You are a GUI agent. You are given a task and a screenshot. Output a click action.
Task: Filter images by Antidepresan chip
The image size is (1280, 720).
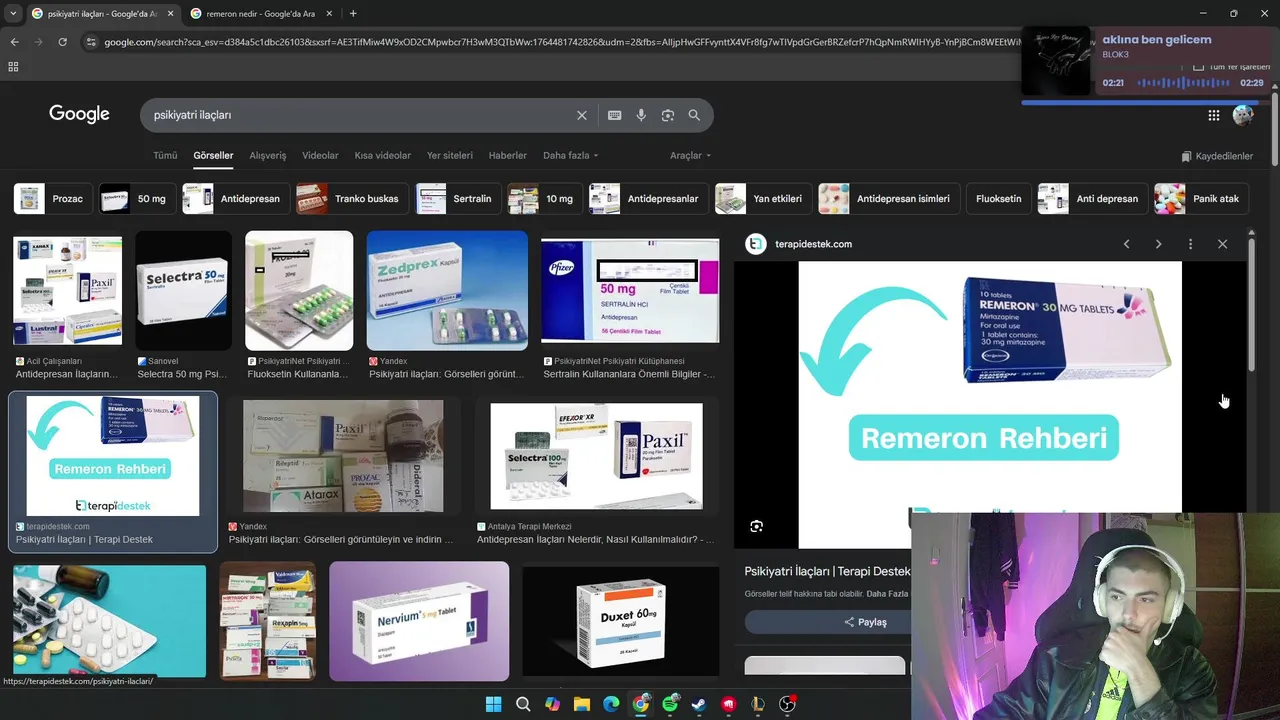pos(236,198)
